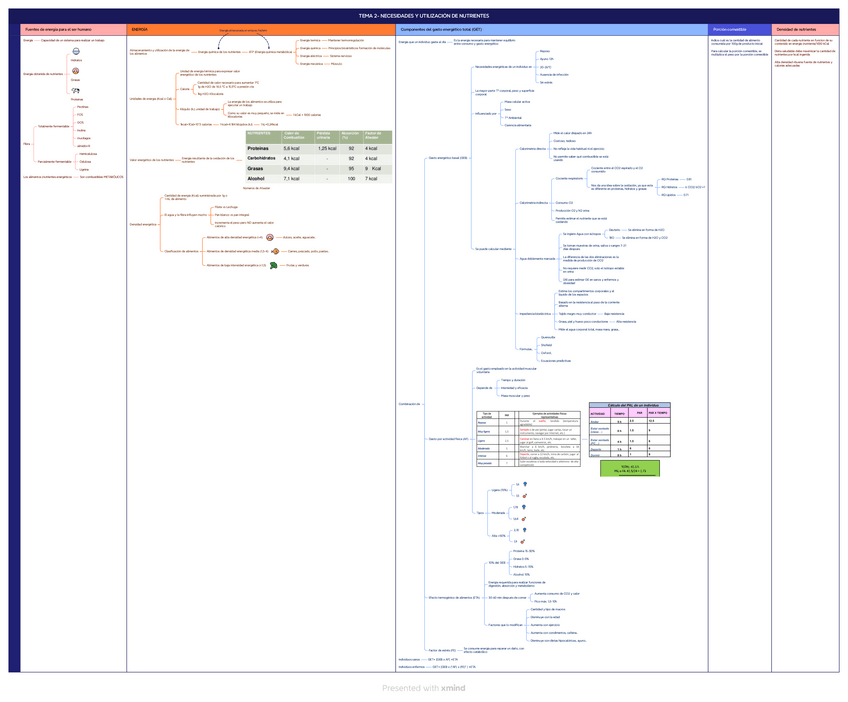Click the Proteínas icon below Grasas

coord(77,90)
